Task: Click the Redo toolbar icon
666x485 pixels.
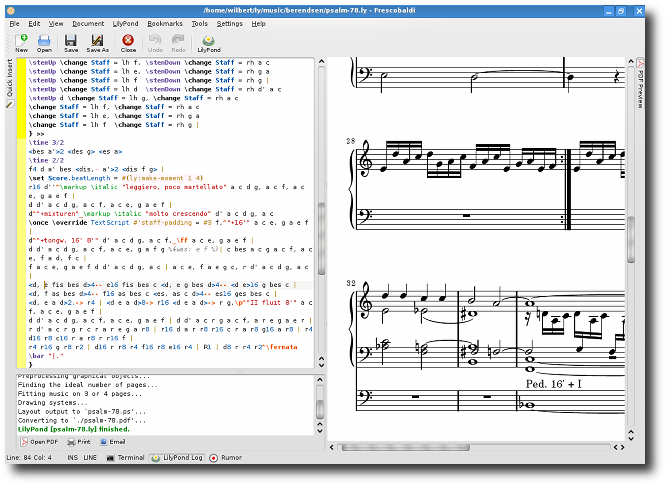Action: [x=178, y=43]
